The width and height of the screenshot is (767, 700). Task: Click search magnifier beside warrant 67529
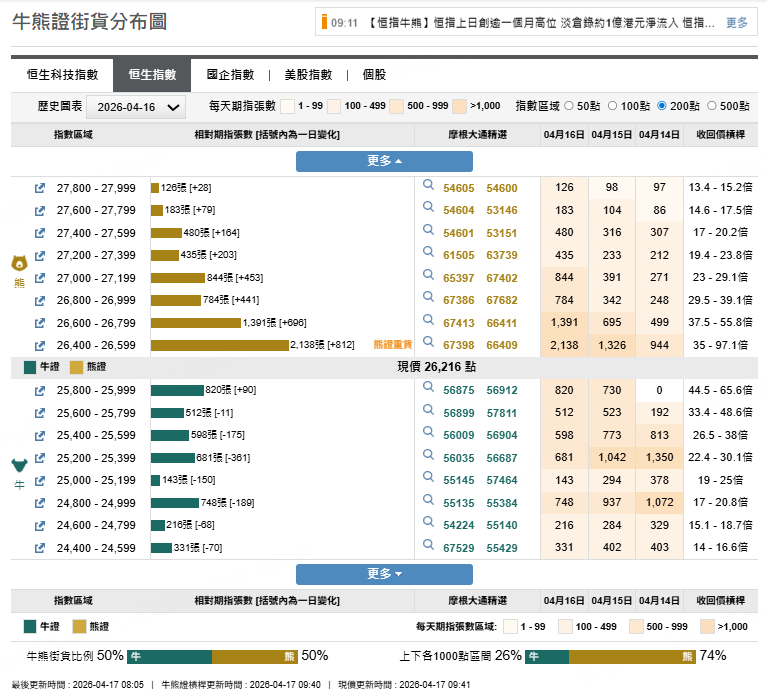coord(428,547)
